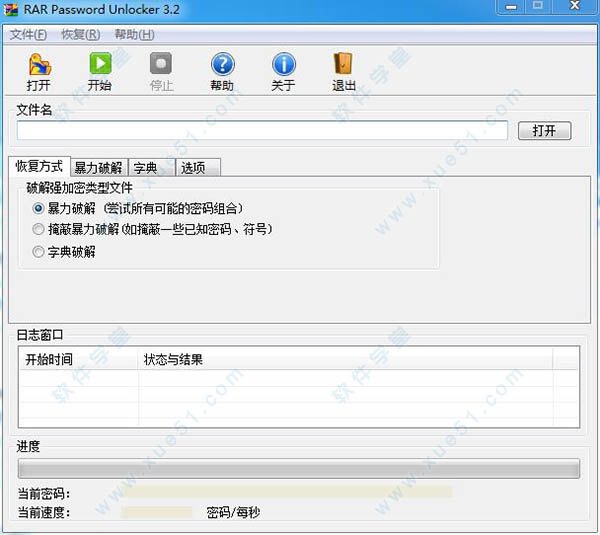Open the File (文件) menu
Image resolution: width=600 pixels, height=535 pixels.
click(x=29, y=34)
